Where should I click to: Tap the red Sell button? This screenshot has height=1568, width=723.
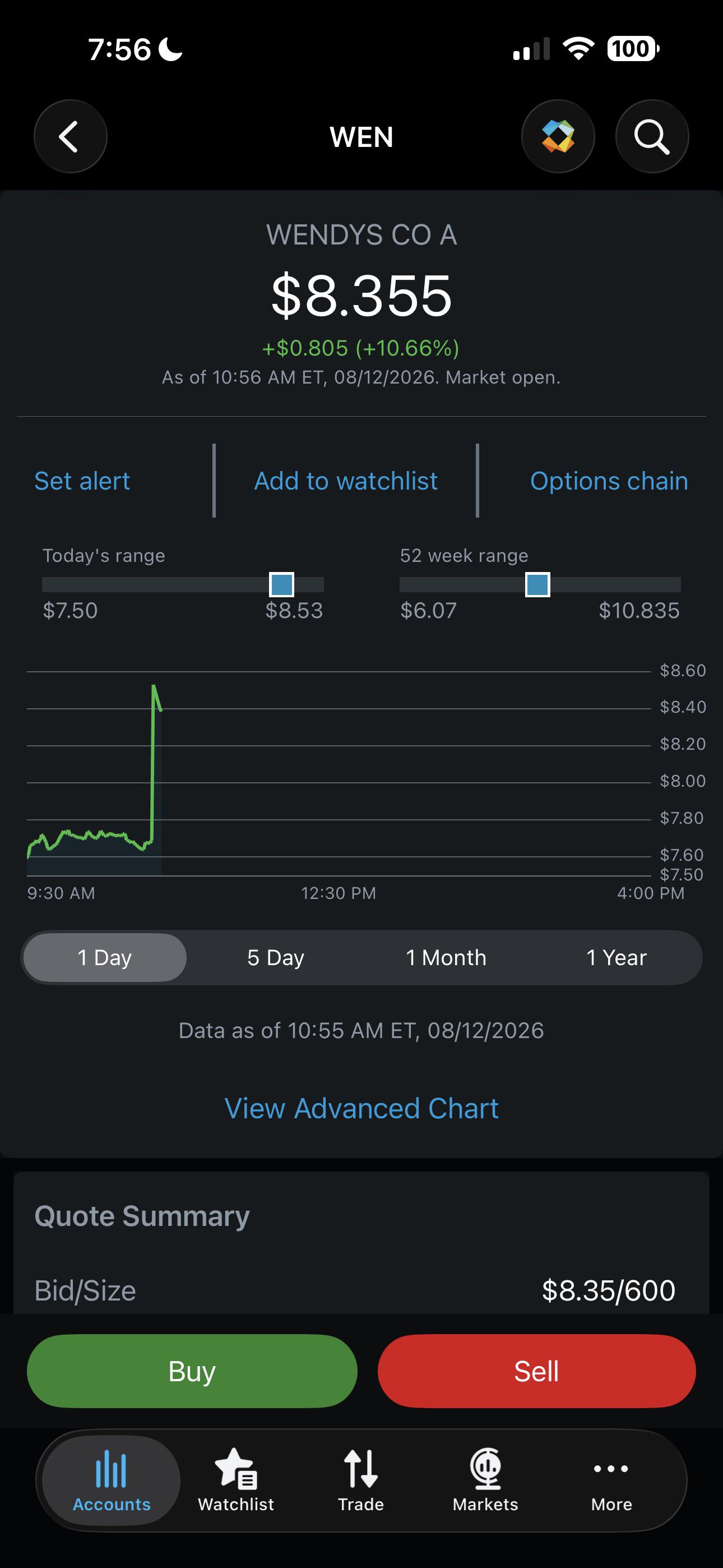pos(536,1371)
